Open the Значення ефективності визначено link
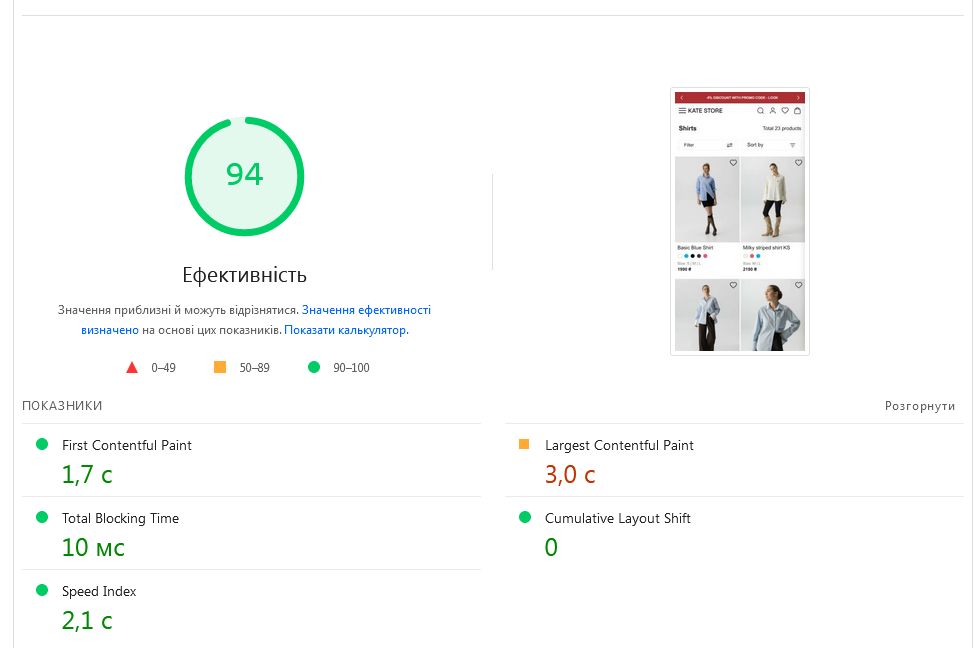This screenshot has width=976, height=648. (x=366, y=311)
